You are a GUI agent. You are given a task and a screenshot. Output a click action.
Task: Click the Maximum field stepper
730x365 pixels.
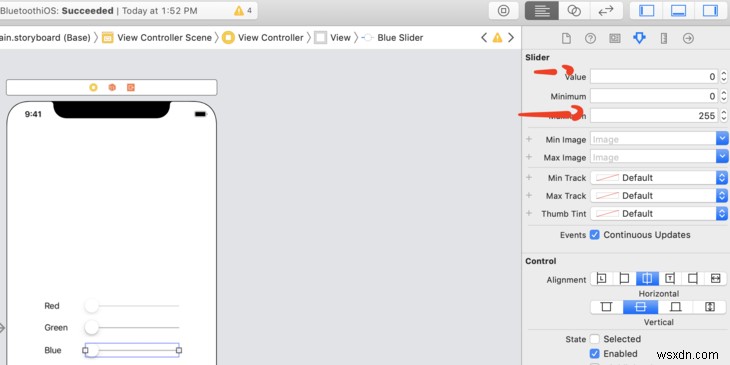(x=724, y=116)
